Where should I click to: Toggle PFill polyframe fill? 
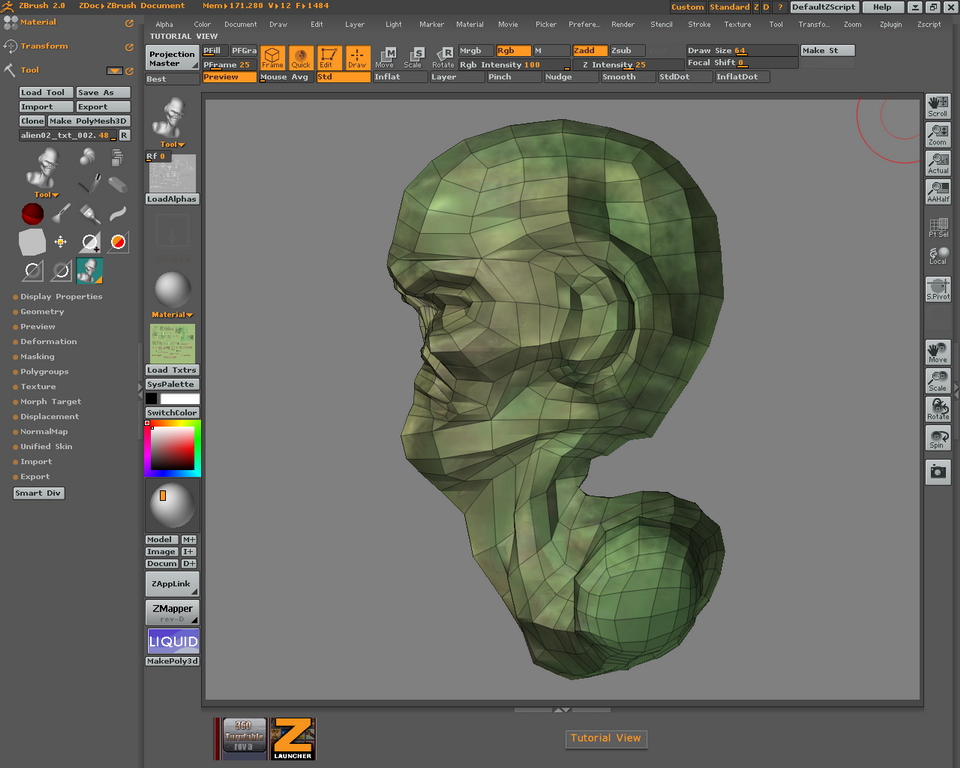click(x=215, y=51)
